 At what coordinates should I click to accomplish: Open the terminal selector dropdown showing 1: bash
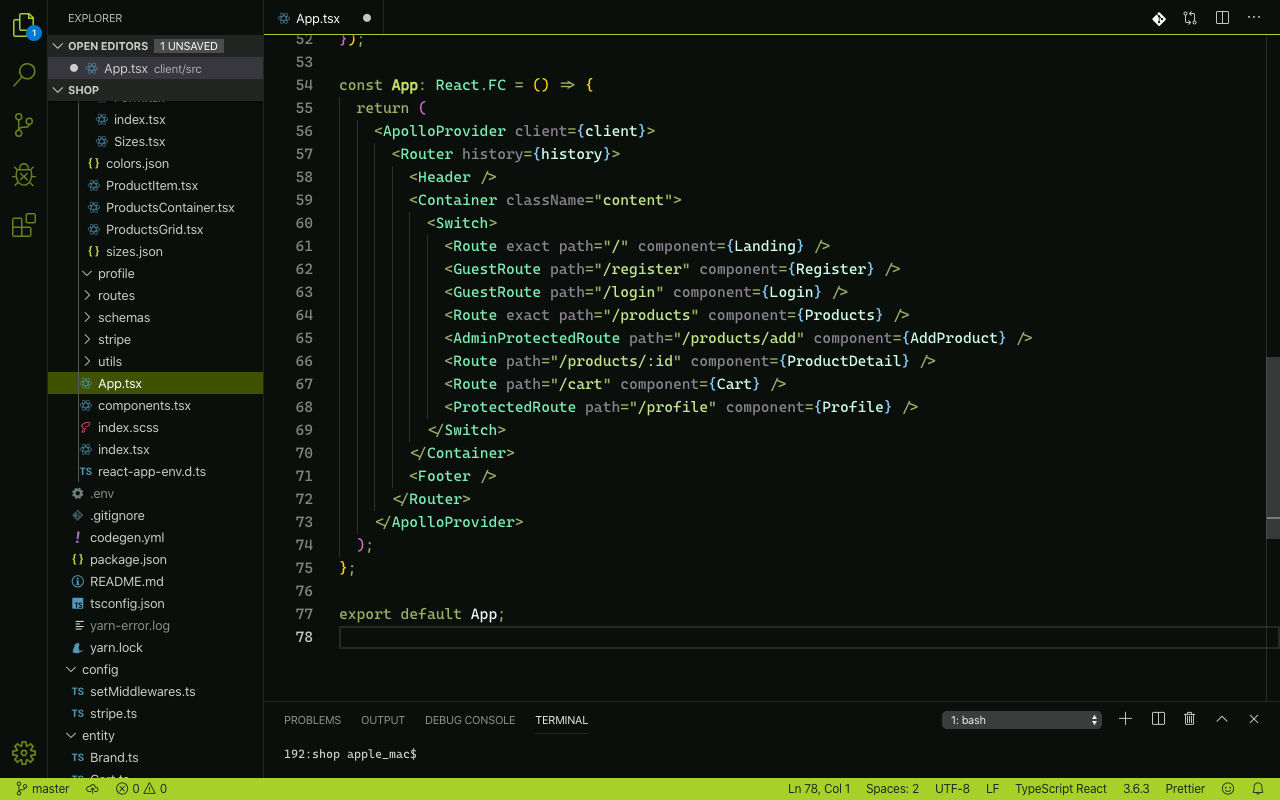coord(1021,719)
